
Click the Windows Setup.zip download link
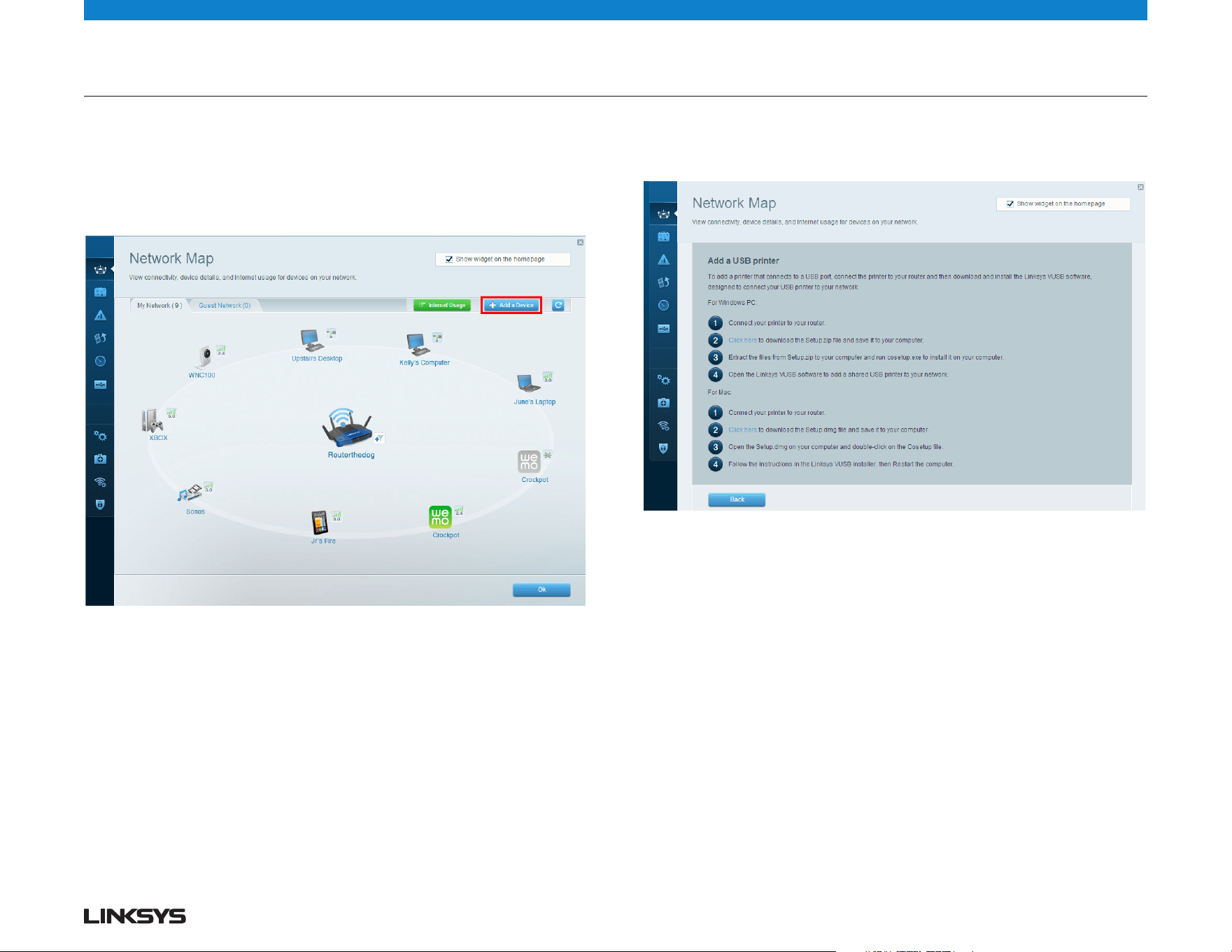[742, 341]
